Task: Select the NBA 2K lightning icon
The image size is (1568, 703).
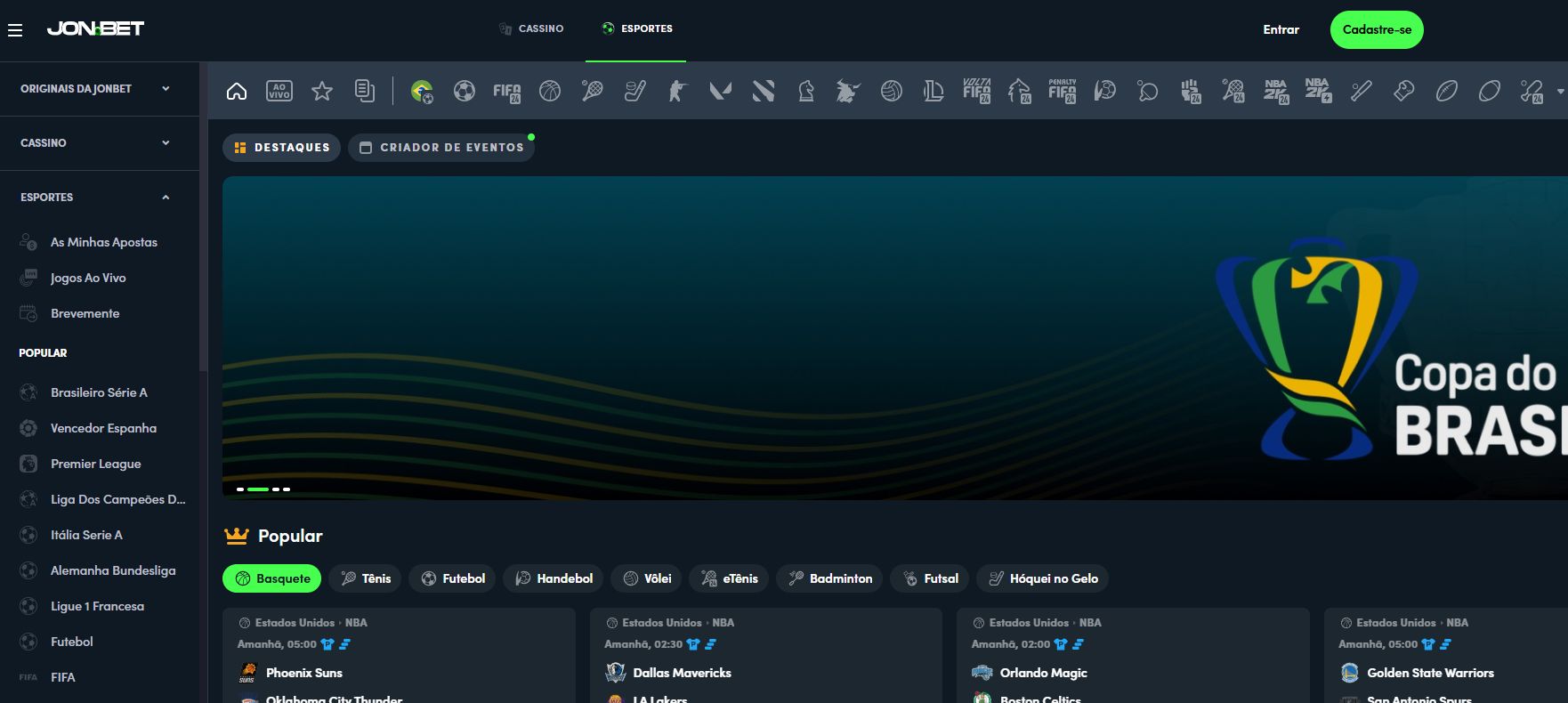Action: click(x=1318, y=91)
